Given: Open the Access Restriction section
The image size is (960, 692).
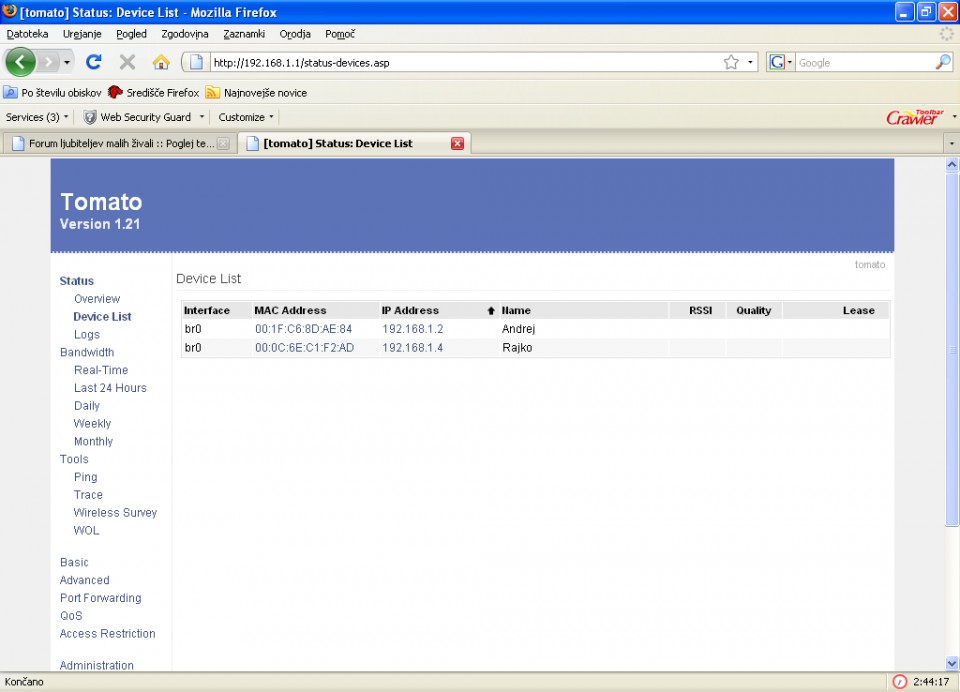Looking at the screenshot, I should click(107, 633).
